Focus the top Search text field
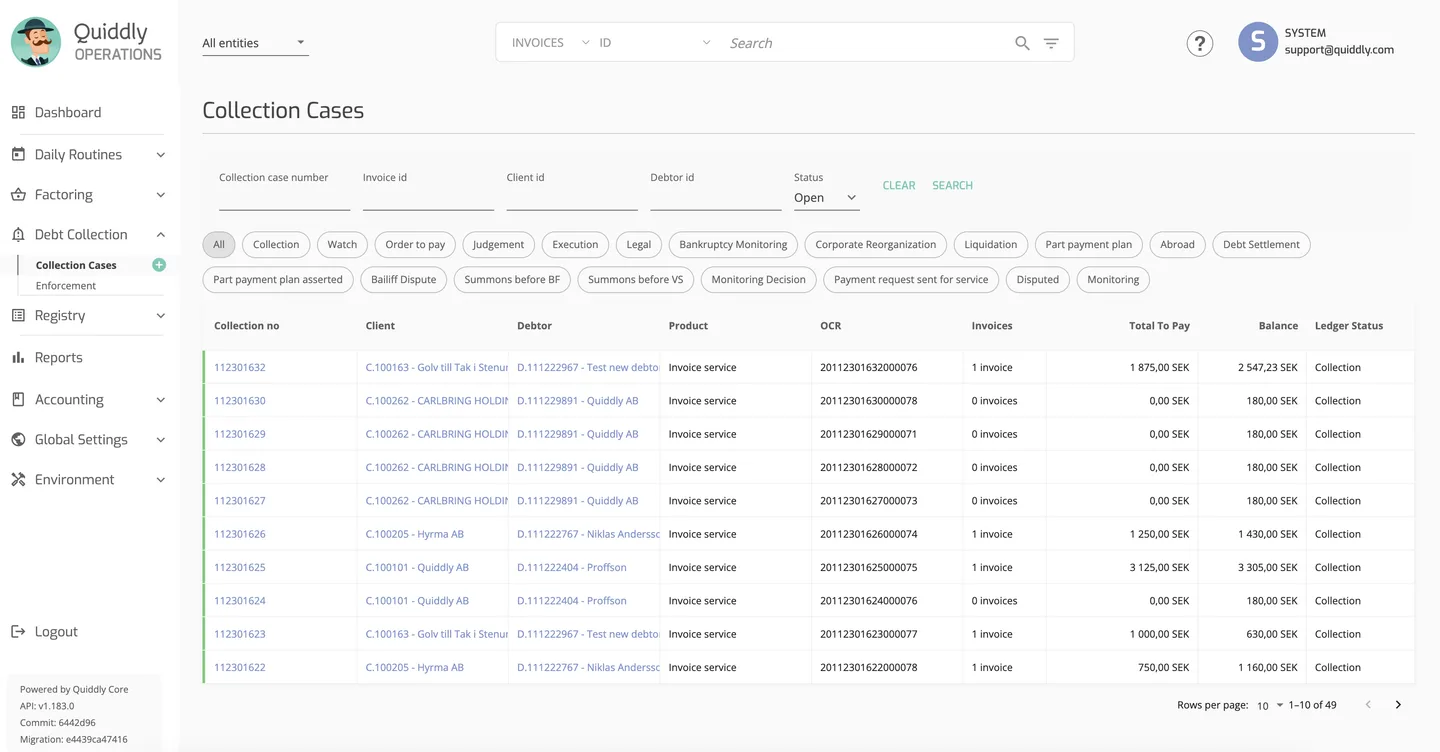Image resolution: width=1440 pixels, height=752 pixels. [x=865, y=43]
